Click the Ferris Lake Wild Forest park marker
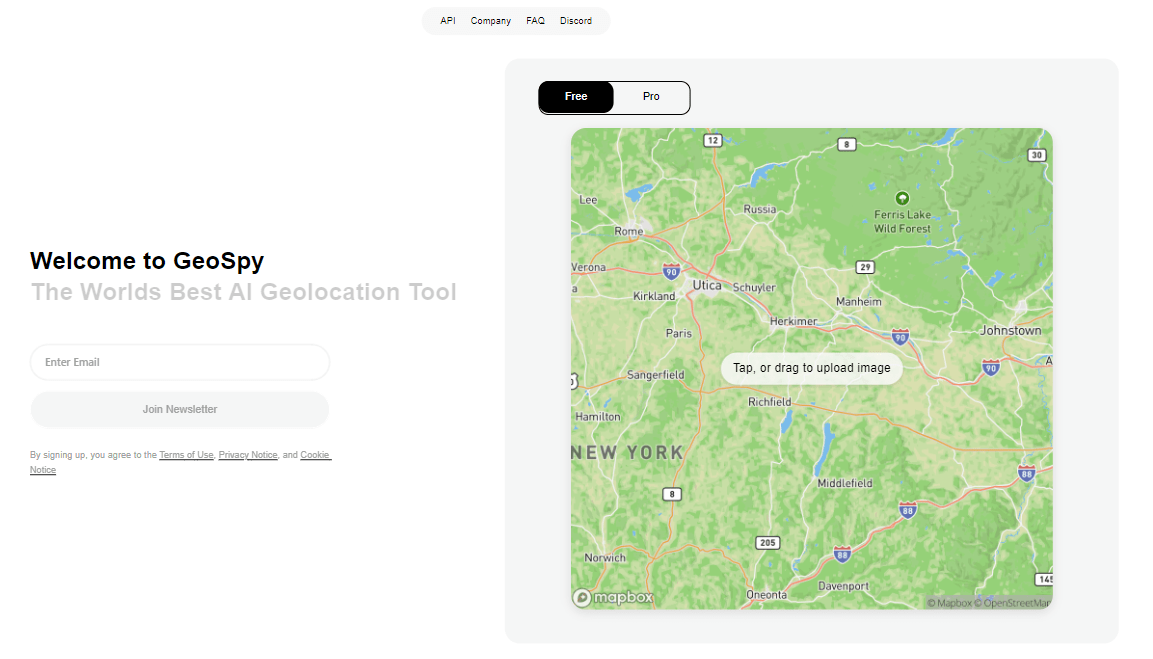1153x659 pixels. point(902,198)
